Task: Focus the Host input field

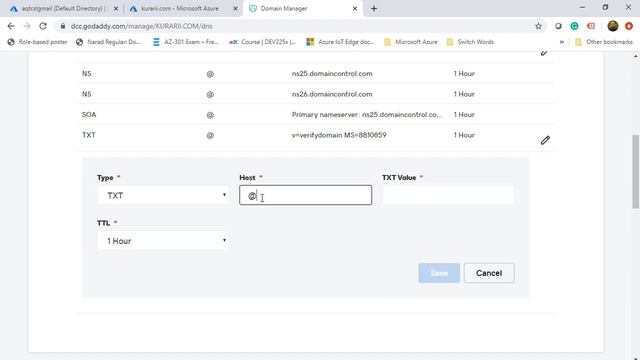Action: (x=305, y=195)
